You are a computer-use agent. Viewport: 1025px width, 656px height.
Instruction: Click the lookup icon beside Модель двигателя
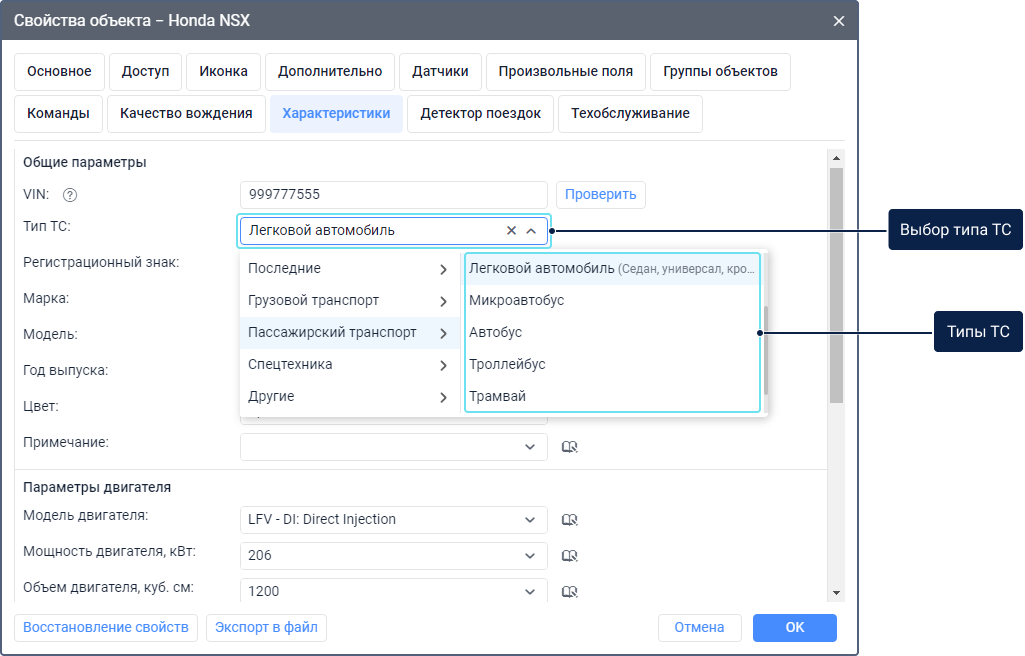coord(570,520)
